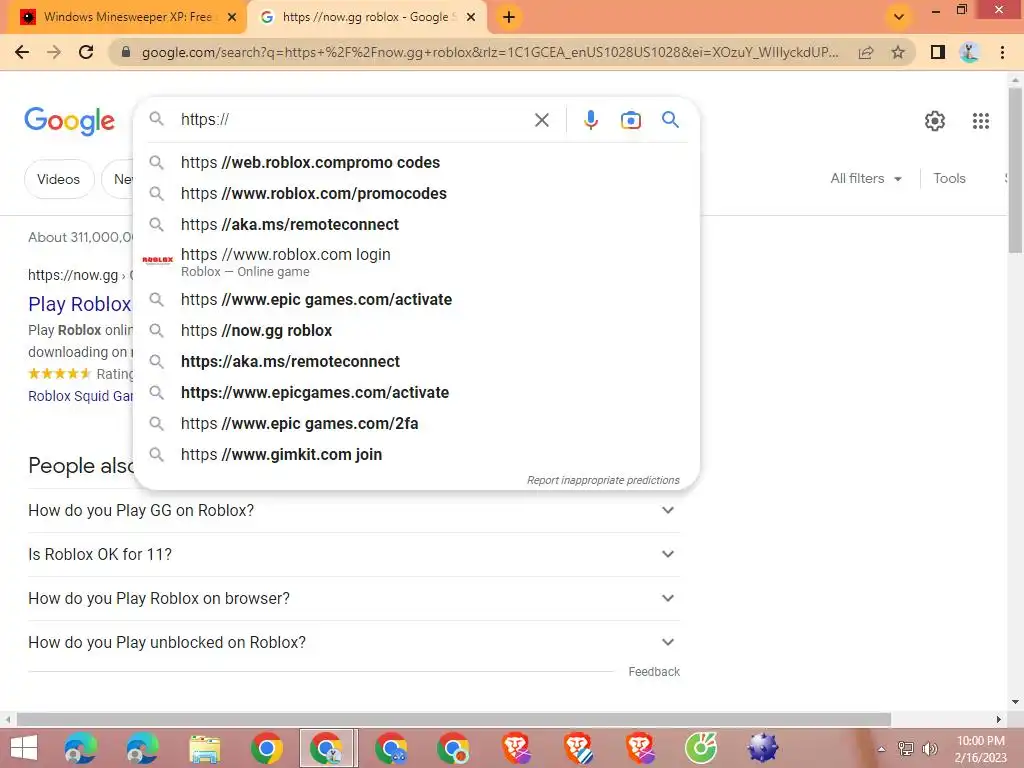Go forward in browser history
Viewport: 1024px width, 768px height.
tap(54, 52)
